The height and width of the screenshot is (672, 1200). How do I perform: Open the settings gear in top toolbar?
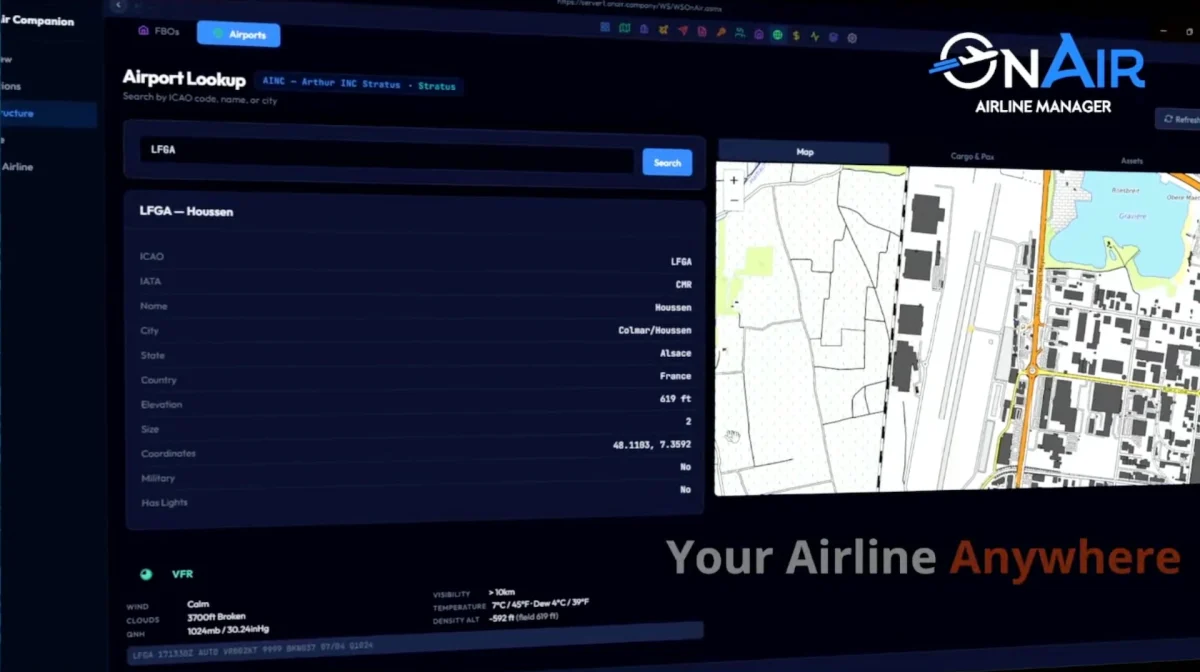tap(852, 38)
